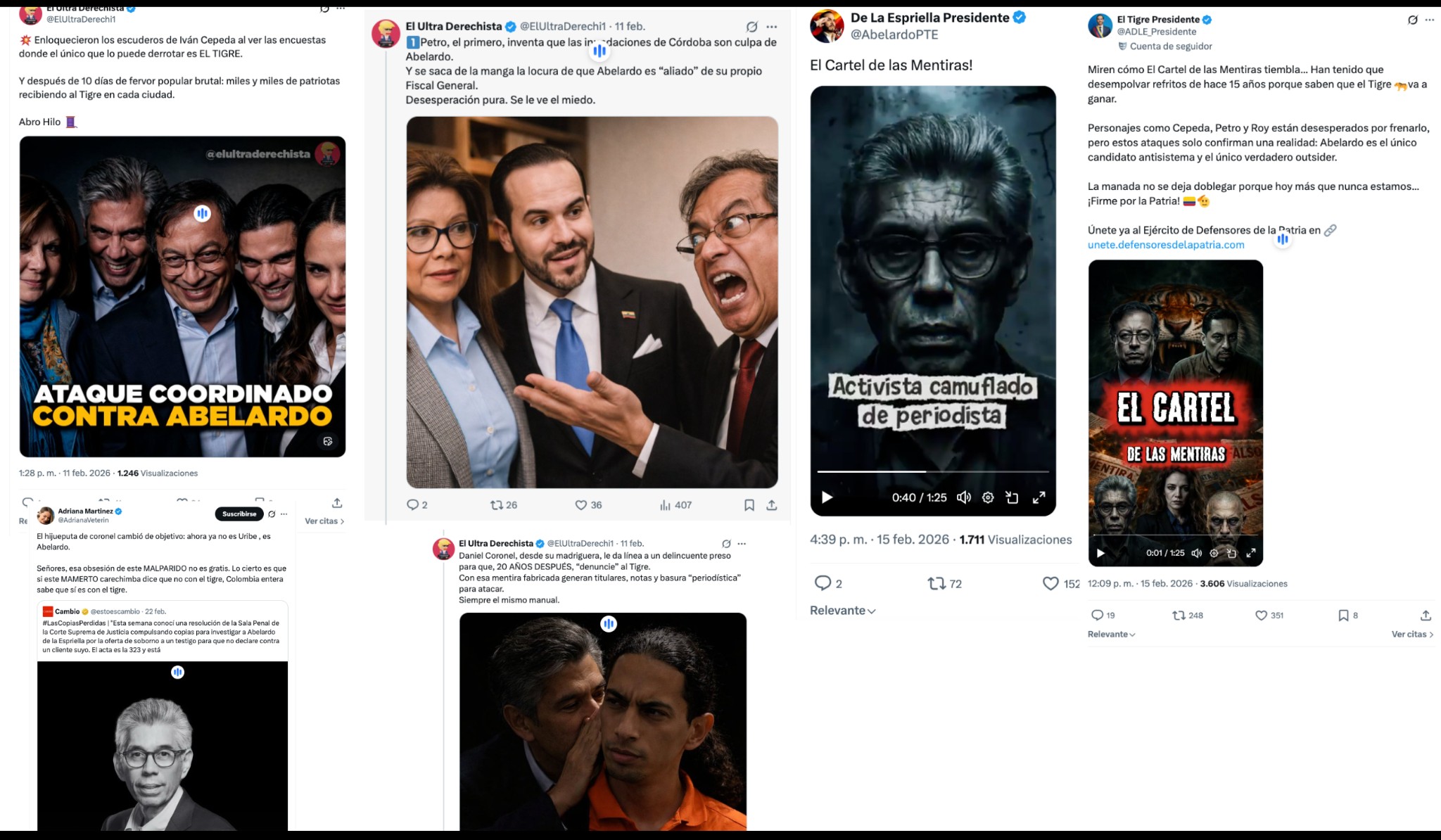1441x840 pixels.
Task: Share the El Tigre Presidente tweet
Action: [x=1426, y=615]
